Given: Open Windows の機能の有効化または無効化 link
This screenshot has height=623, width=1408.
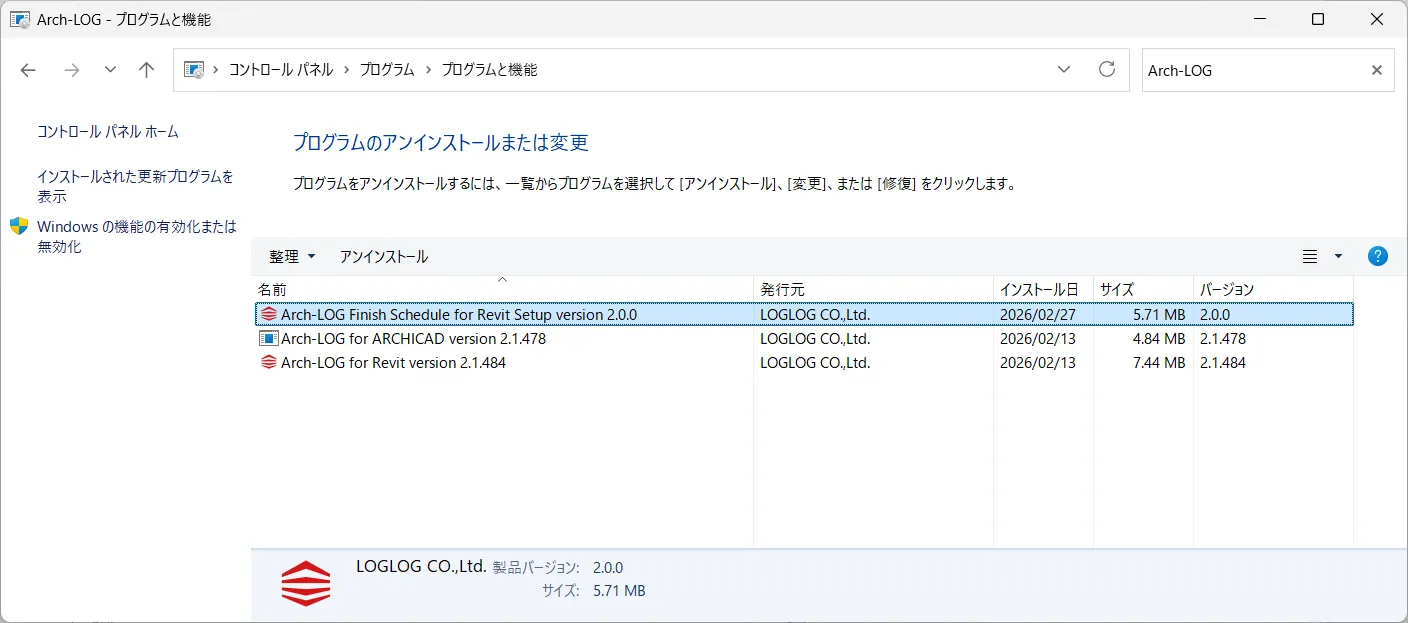Looking at the screenshot, I should coord(137,236).
